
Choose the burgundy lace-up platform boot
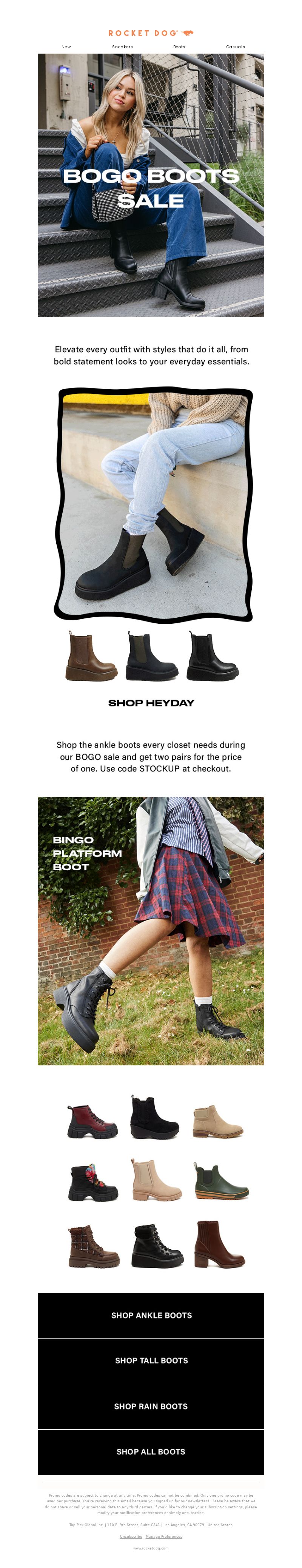click(91, 1122)
